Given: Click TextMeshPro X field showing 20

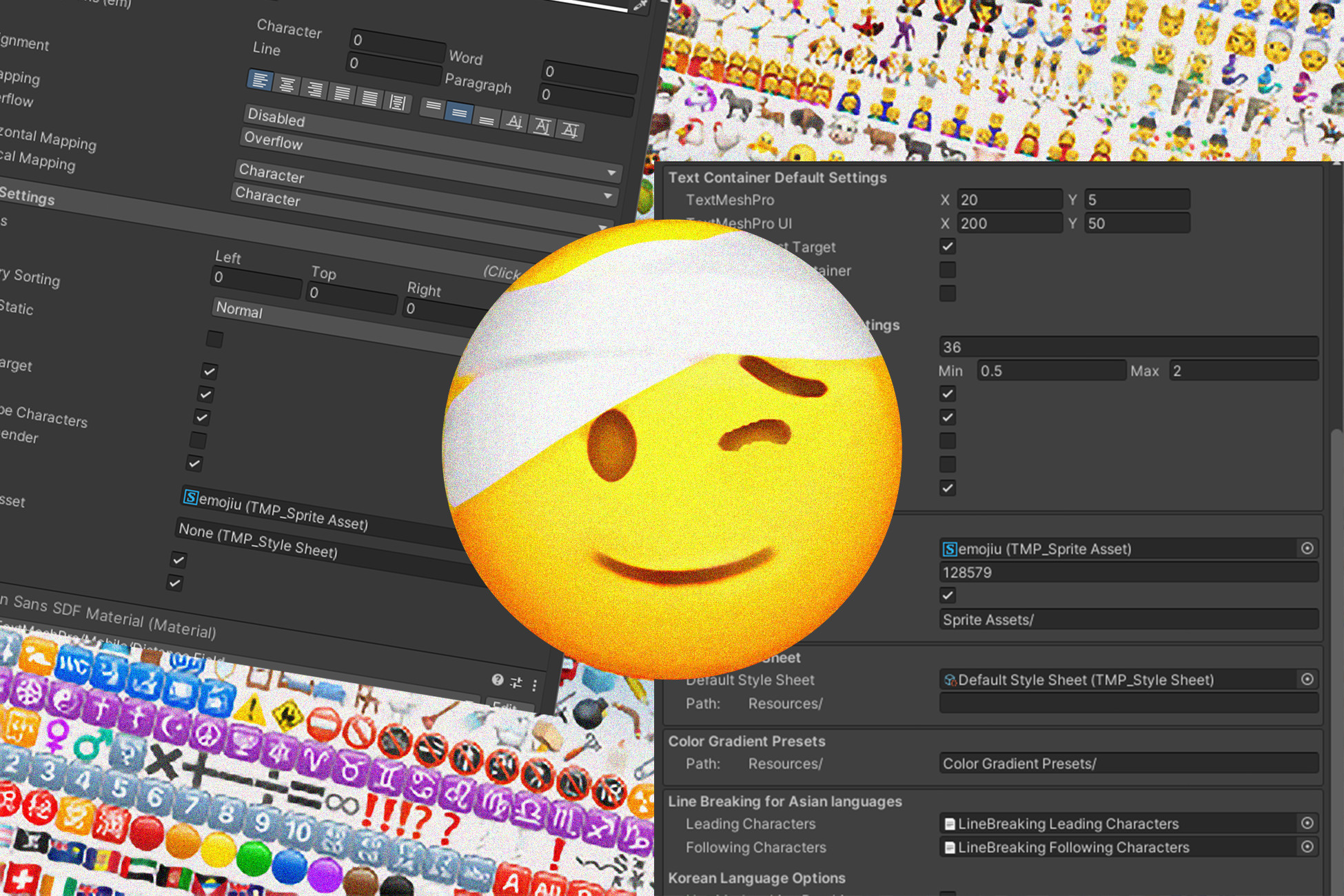Looking at the screenshot, I should click(1009, 200).
